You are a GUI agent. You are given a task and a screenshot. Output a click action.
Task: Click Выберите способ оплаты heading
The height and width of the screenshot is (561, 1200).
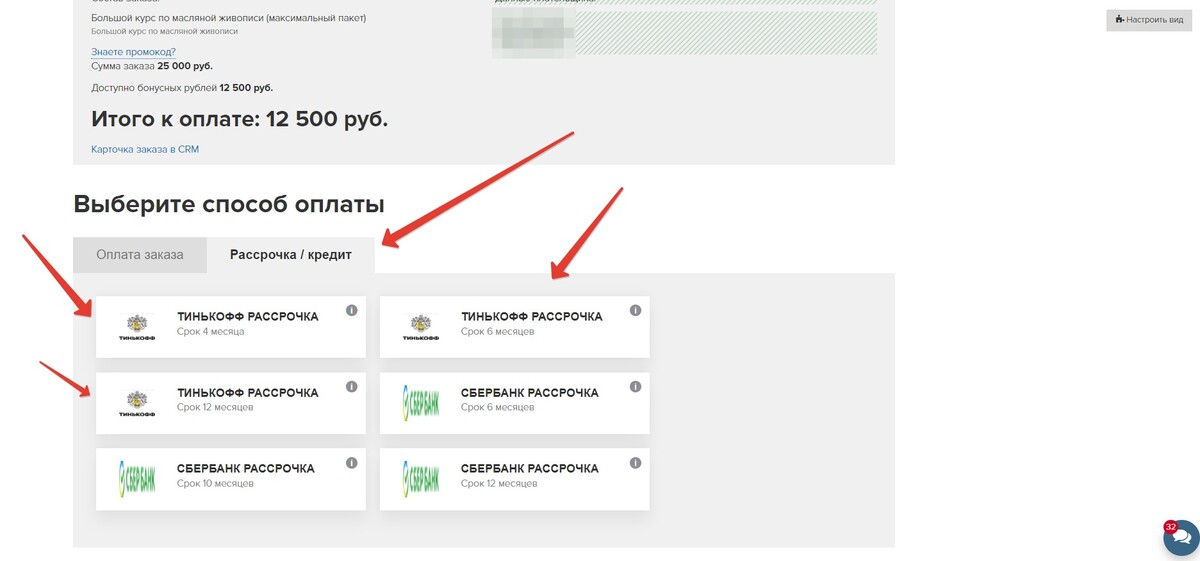[229, 206]
